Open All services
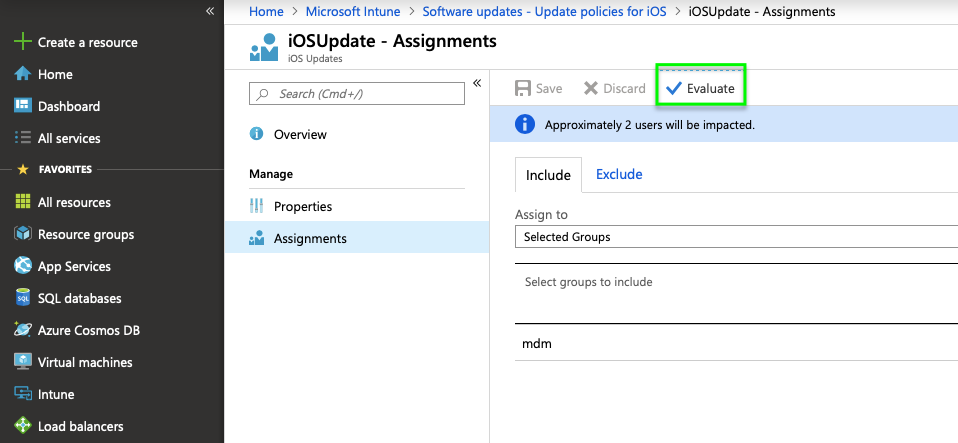This screenshot has height=443, width=958. [69, 138]
